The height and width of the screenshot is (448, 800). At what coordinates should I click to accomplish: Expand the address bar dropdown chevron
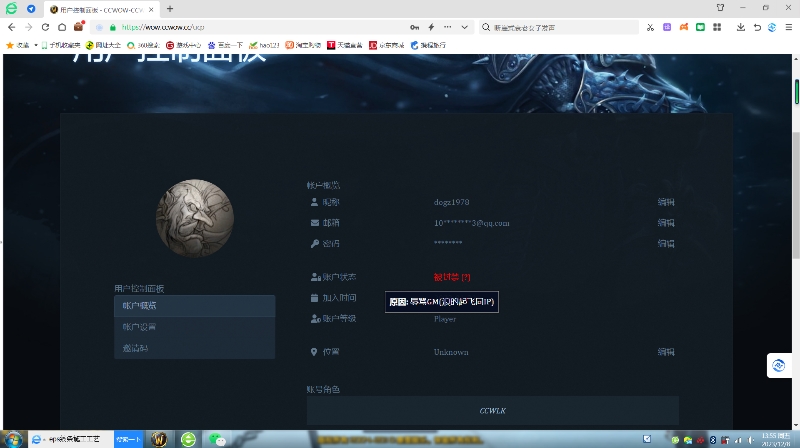click(x=463, y=27)
